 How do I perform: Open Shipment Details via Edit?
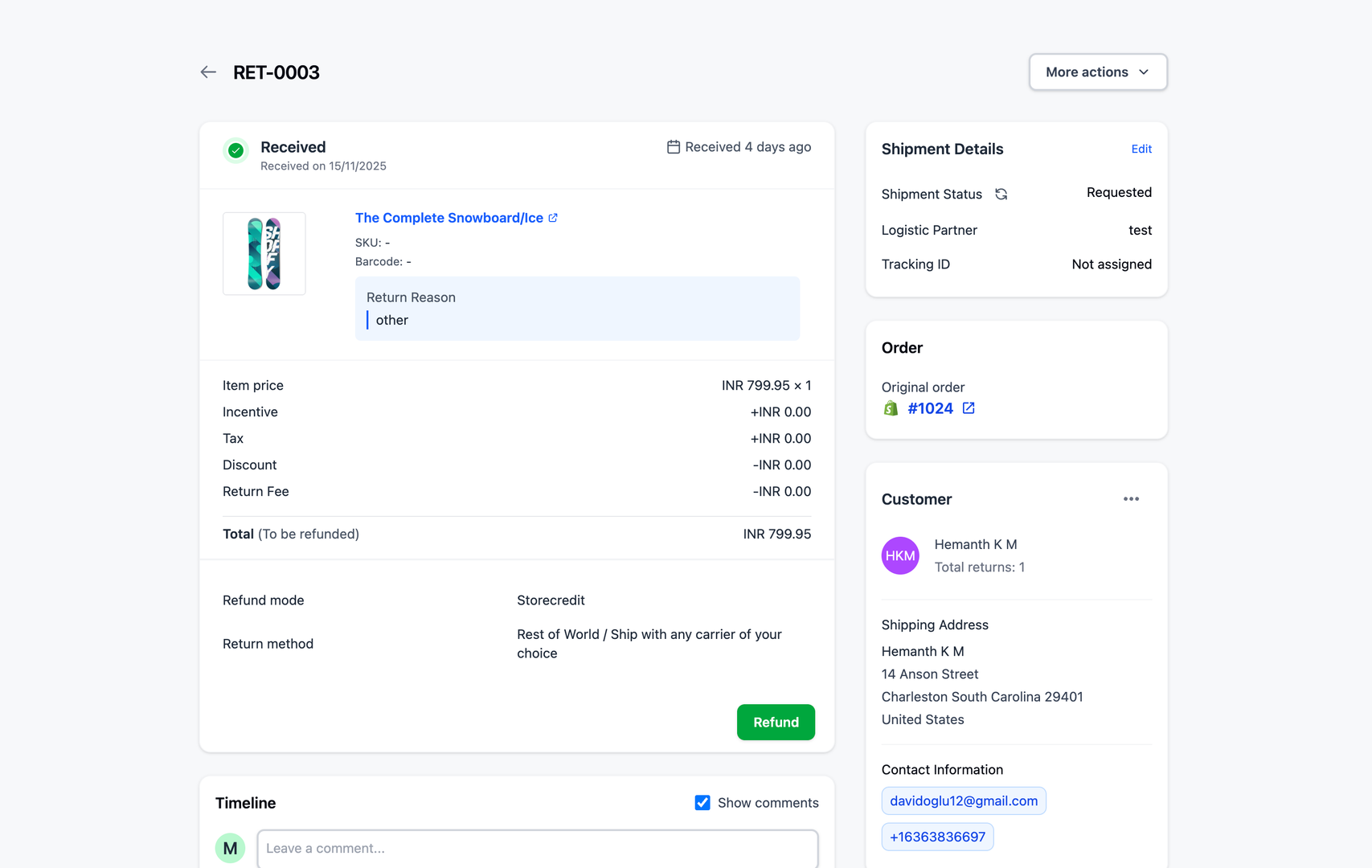1141,149
